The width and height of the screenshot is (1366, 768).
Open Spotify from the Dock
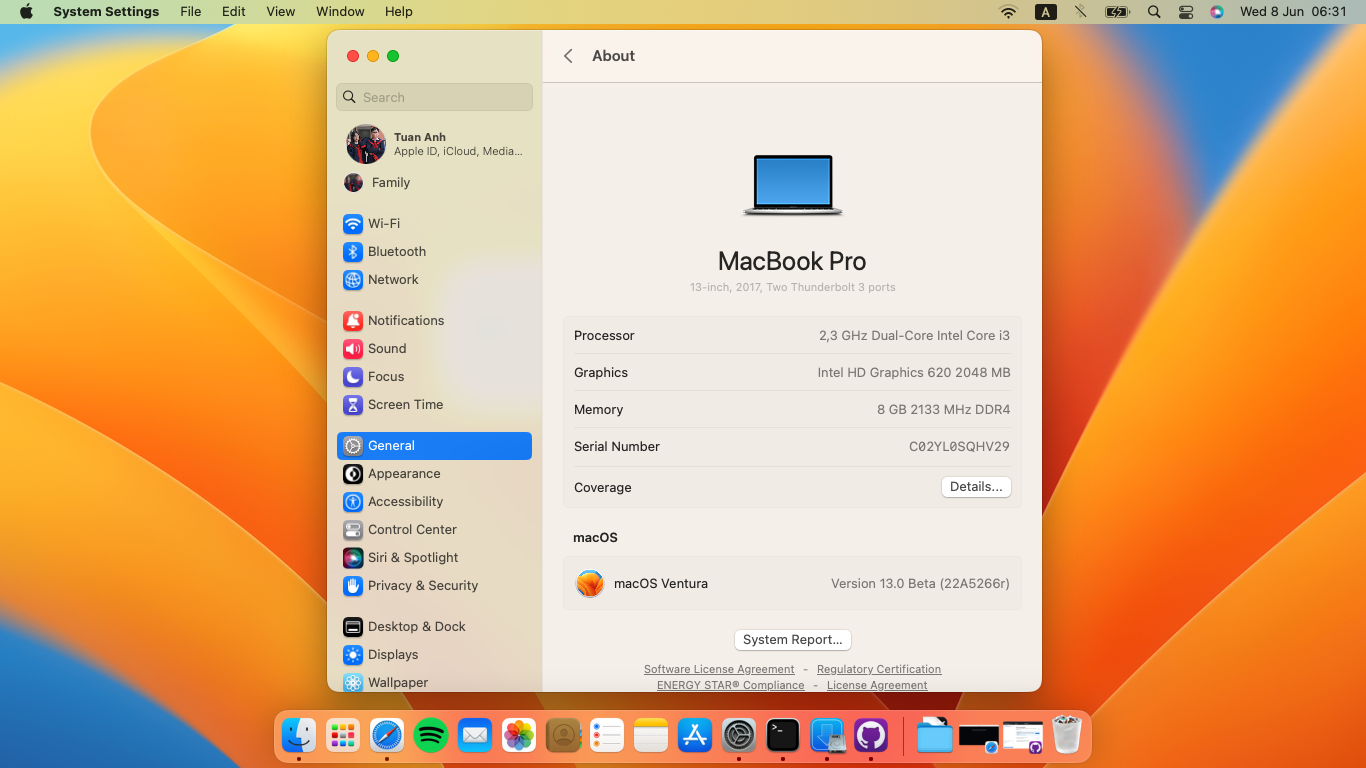(x=431, y=736)
